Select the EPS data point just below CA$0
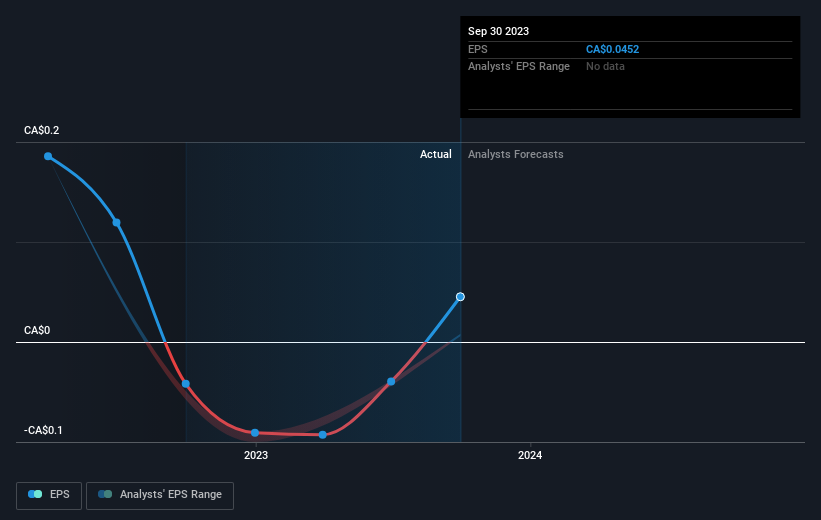Viewport: 821px width, 520px height. pos(185,384)
